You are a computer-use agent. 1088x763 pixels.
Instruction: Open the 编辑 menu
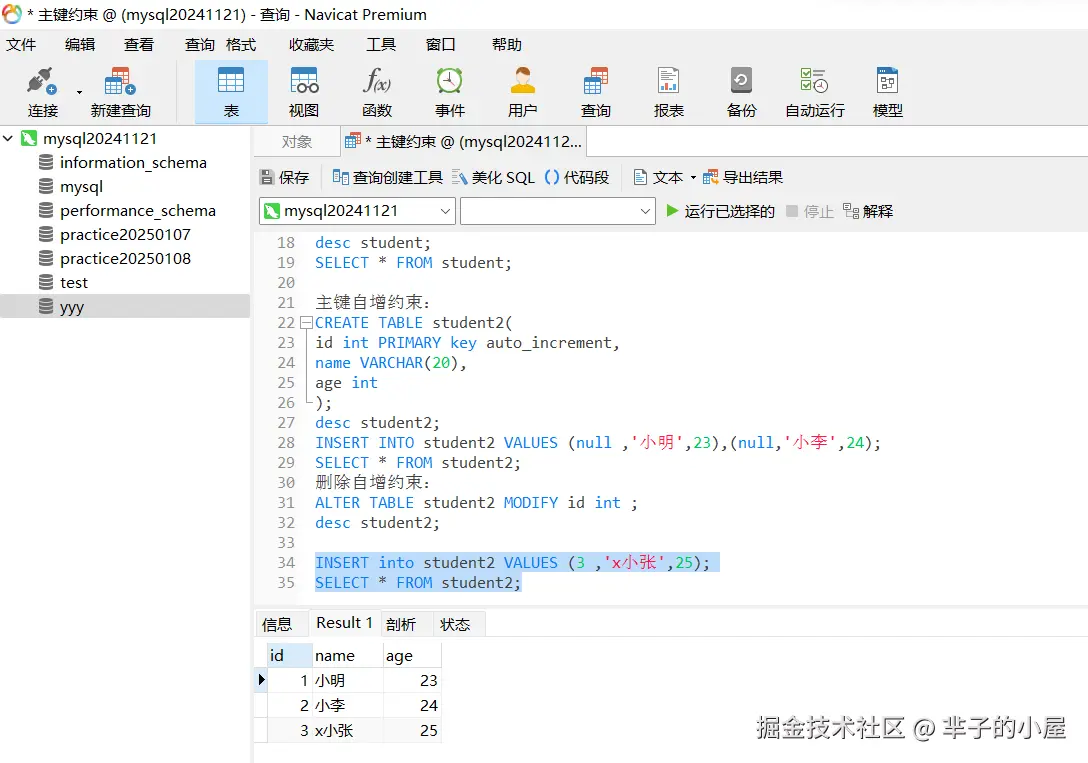click(80, 44)
